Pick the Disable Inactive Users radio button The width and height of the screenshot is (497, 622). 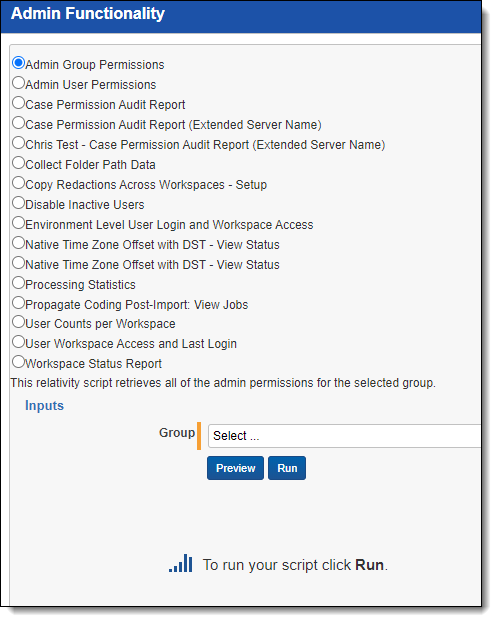18,203
